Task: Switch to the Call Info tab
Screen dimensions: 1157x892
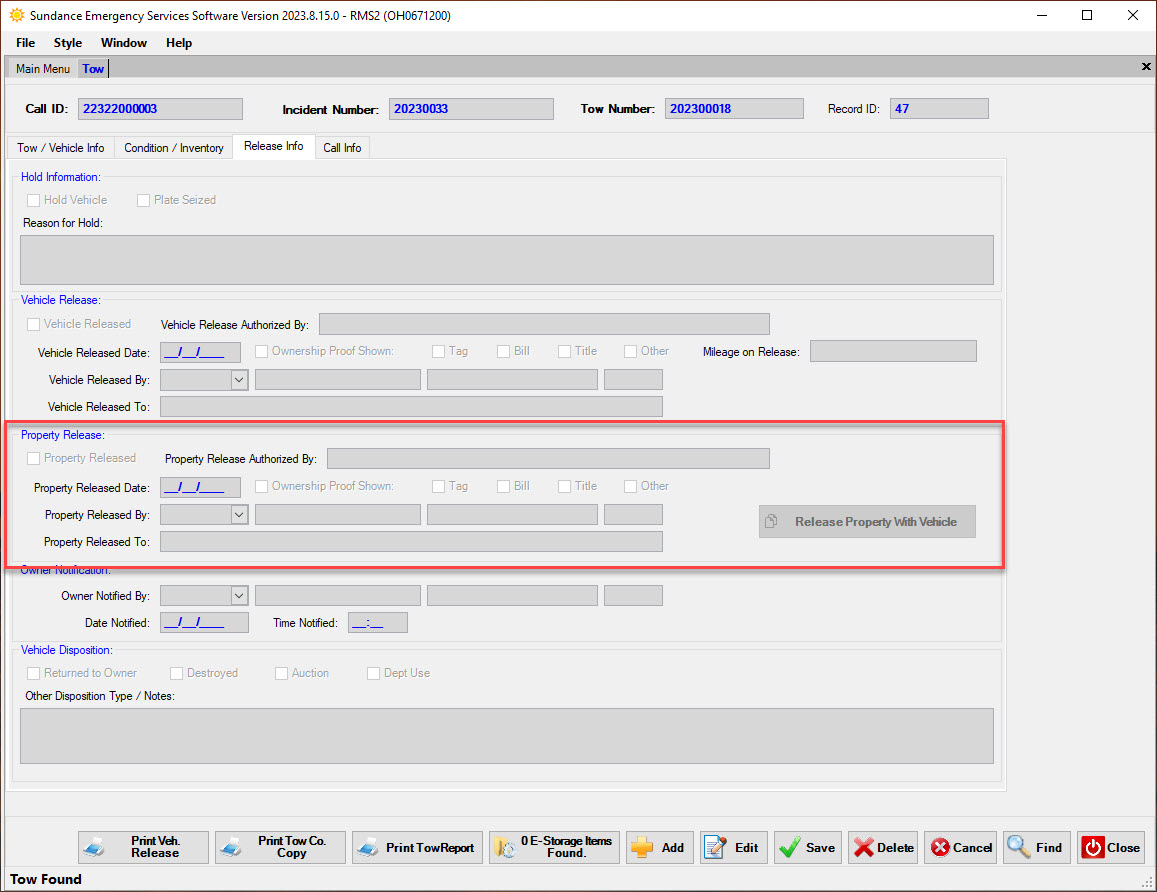Action: point(342,148)
